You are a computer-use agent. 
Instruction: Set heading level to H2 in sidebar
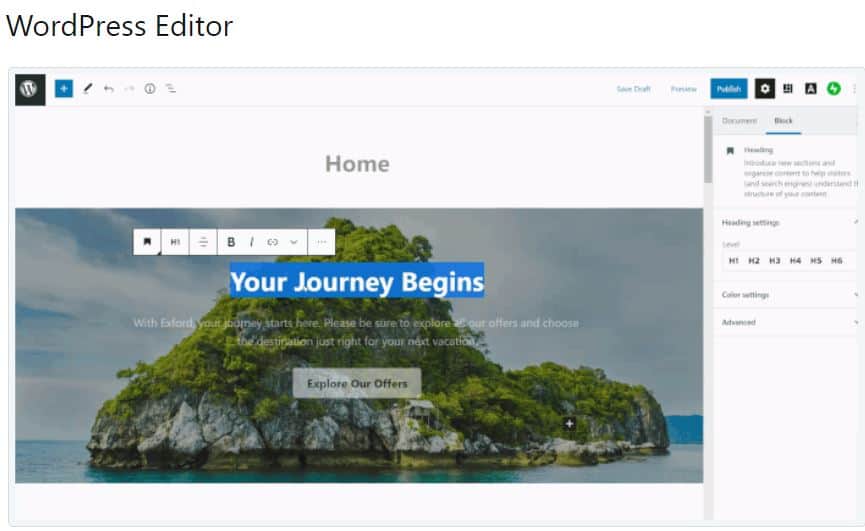click(754, 261)
